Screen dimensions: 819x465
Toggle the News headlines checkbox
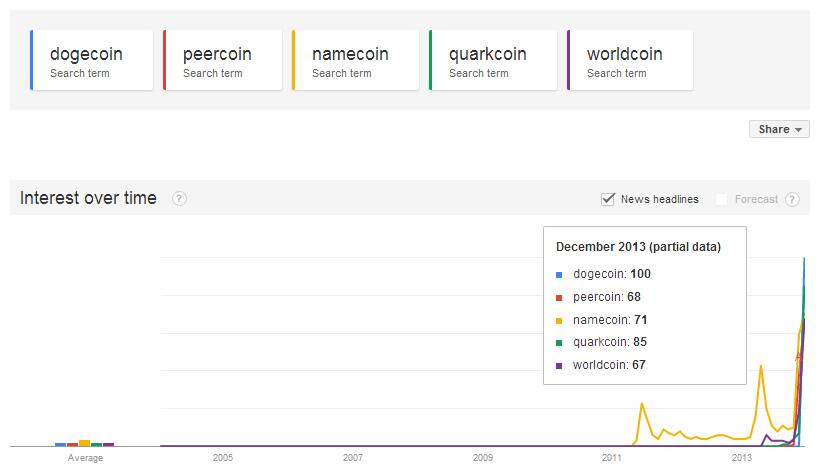[x=607, y=199]
